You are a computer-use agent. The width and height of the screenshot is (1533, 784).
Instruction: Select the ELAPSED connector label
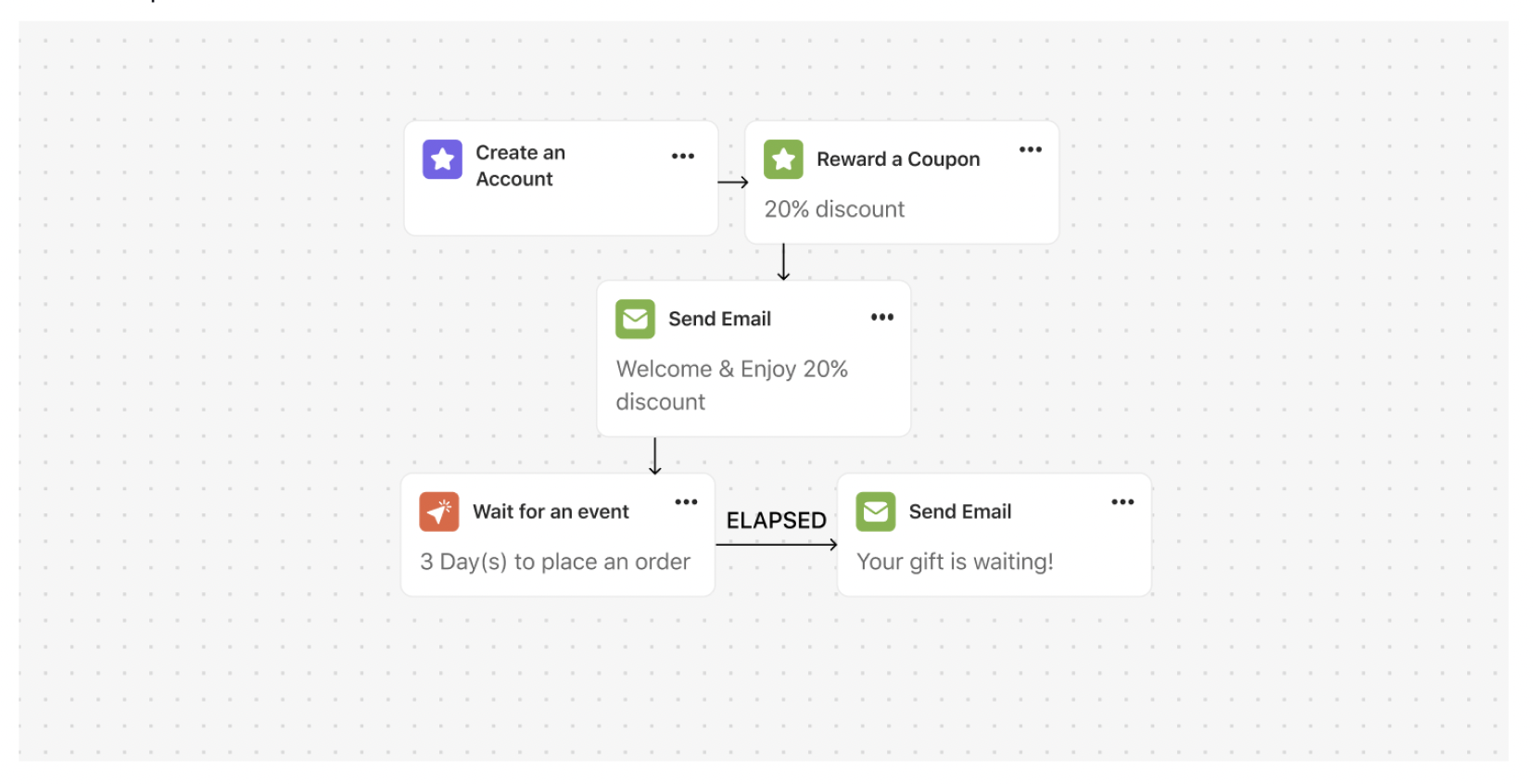[x=776, y=521]
